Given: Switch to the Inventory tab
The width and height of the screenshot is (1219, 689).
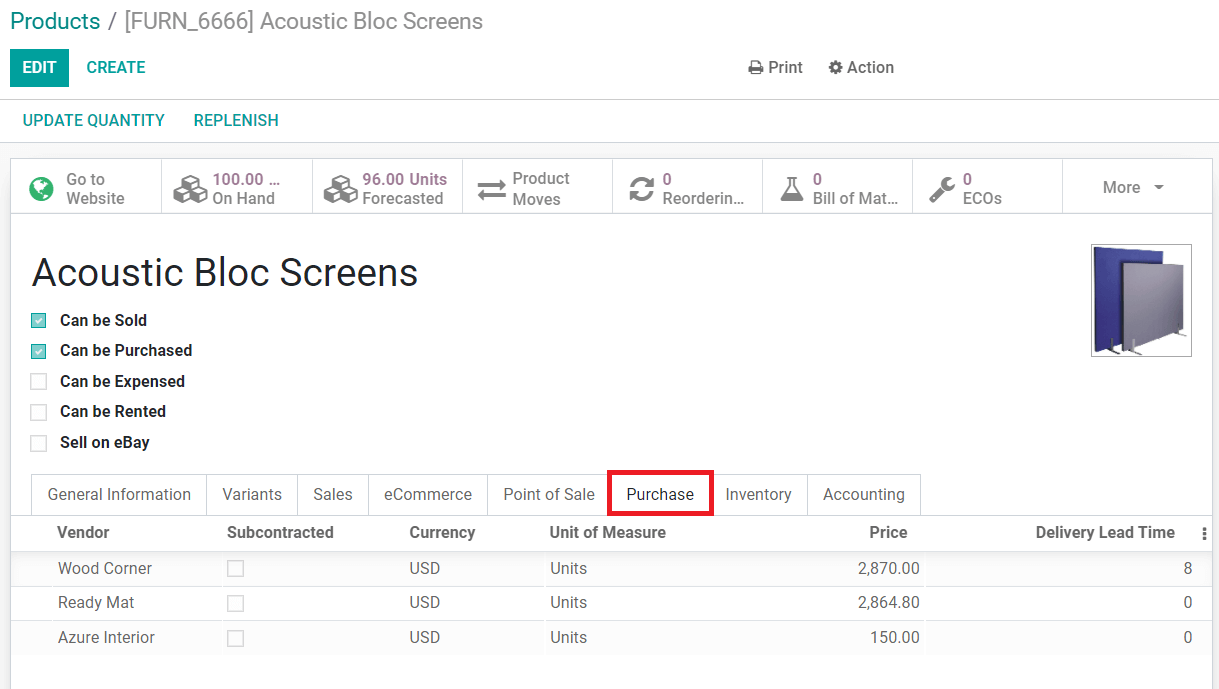Looking at the screenshot, I should (758, 495).
